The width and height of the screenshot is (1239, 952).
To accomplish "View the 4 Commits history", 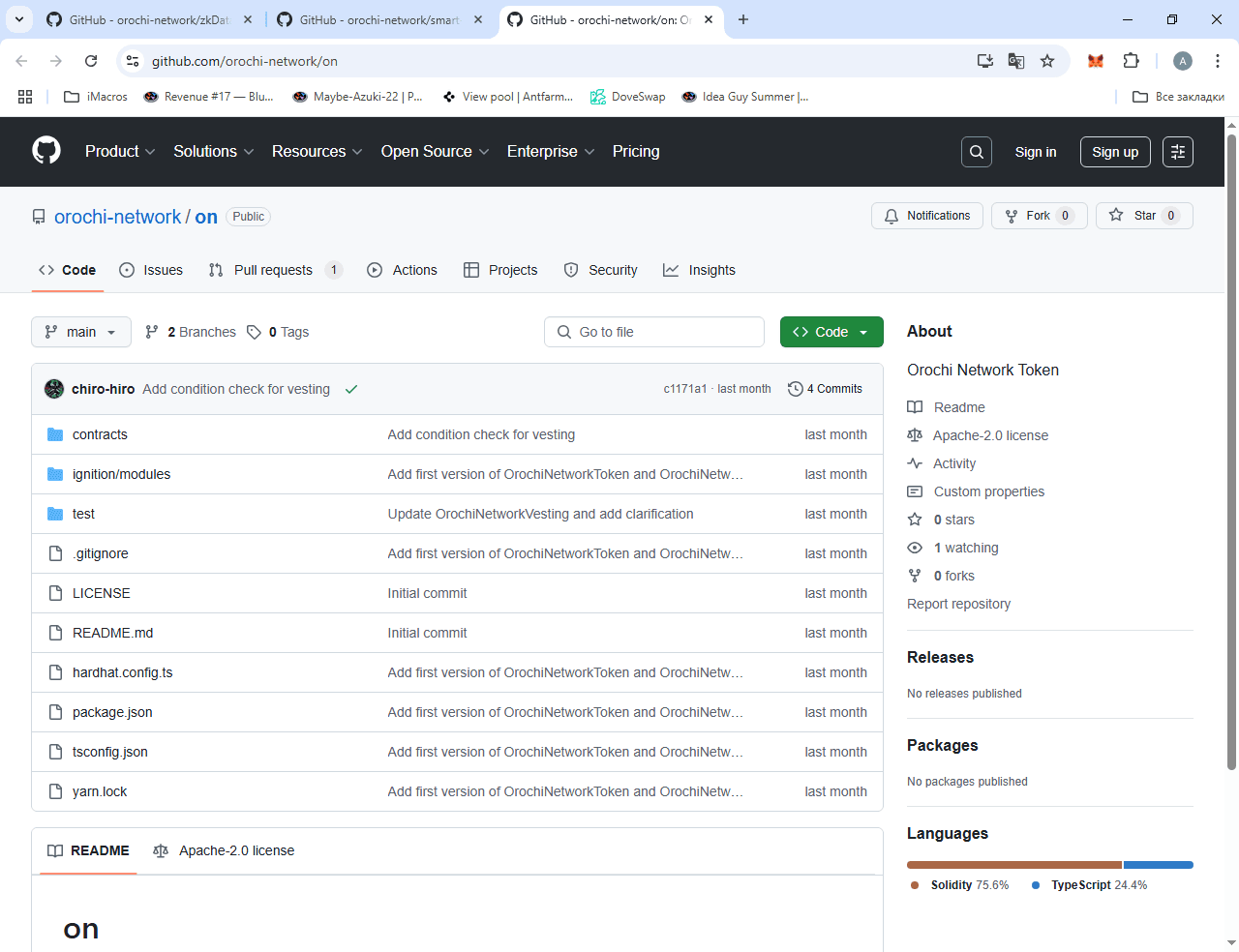I will pos(825,389).
